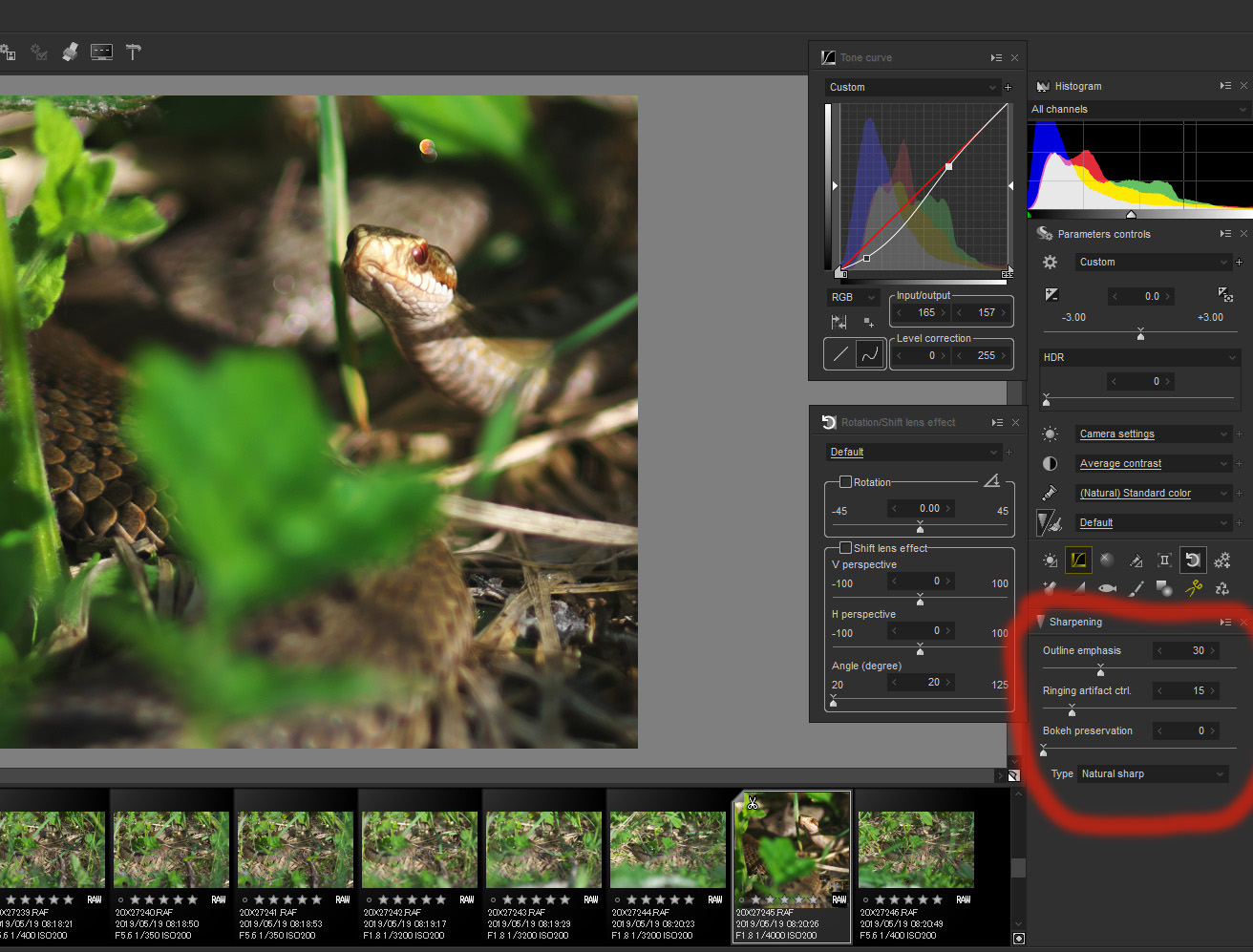Toggle mark circle on 20X27246.RAF thumbnail
1253x952 pixels.
pyautogui.click(x=865, y=899)
